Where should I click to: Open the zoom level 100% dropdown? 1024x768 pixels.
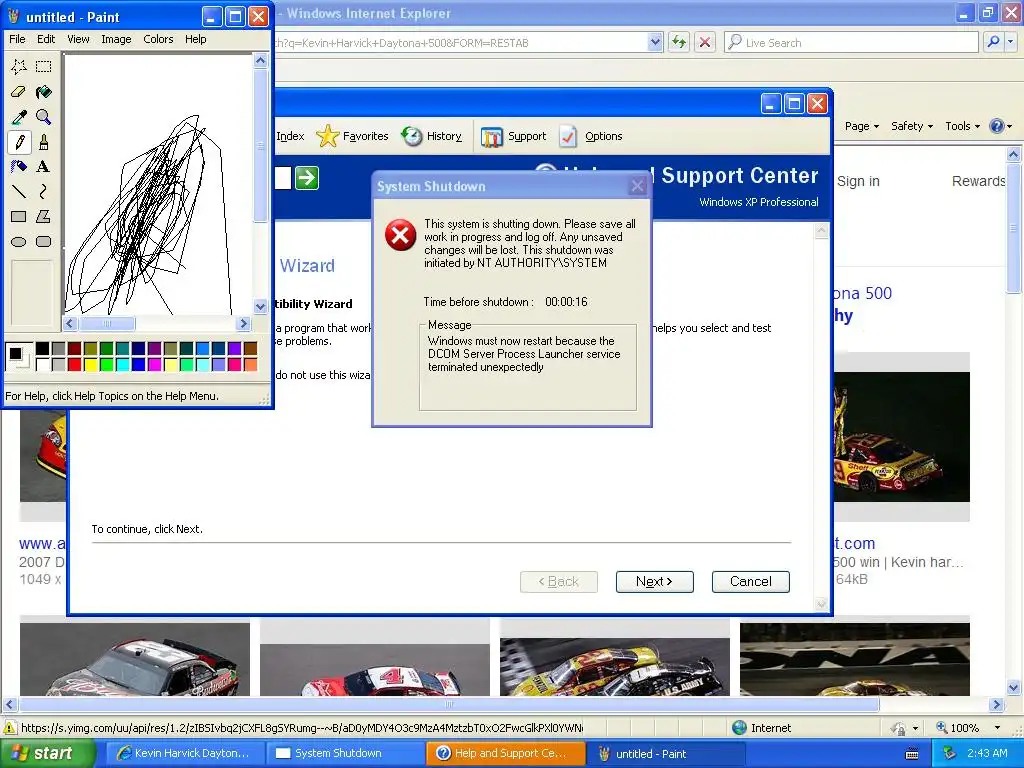click(x=997, y=728)
